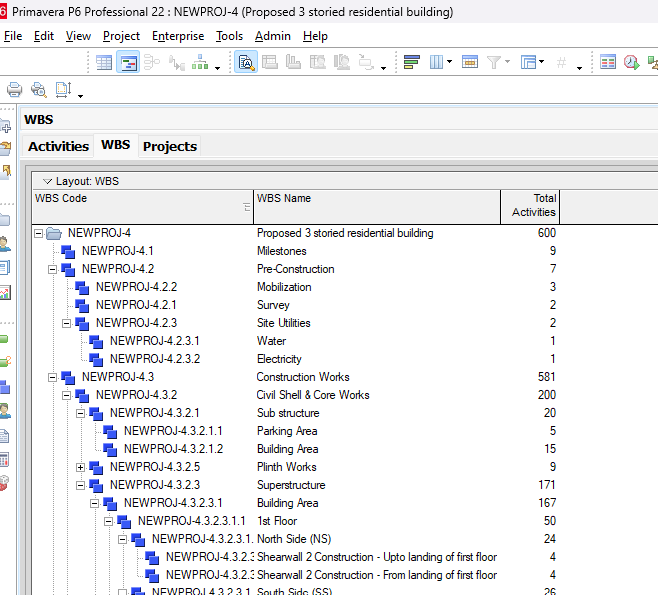The height and width of the screenshot is (595, 658).
Task: Select the Gantt Chart view icon
Action: click(128, 62)
